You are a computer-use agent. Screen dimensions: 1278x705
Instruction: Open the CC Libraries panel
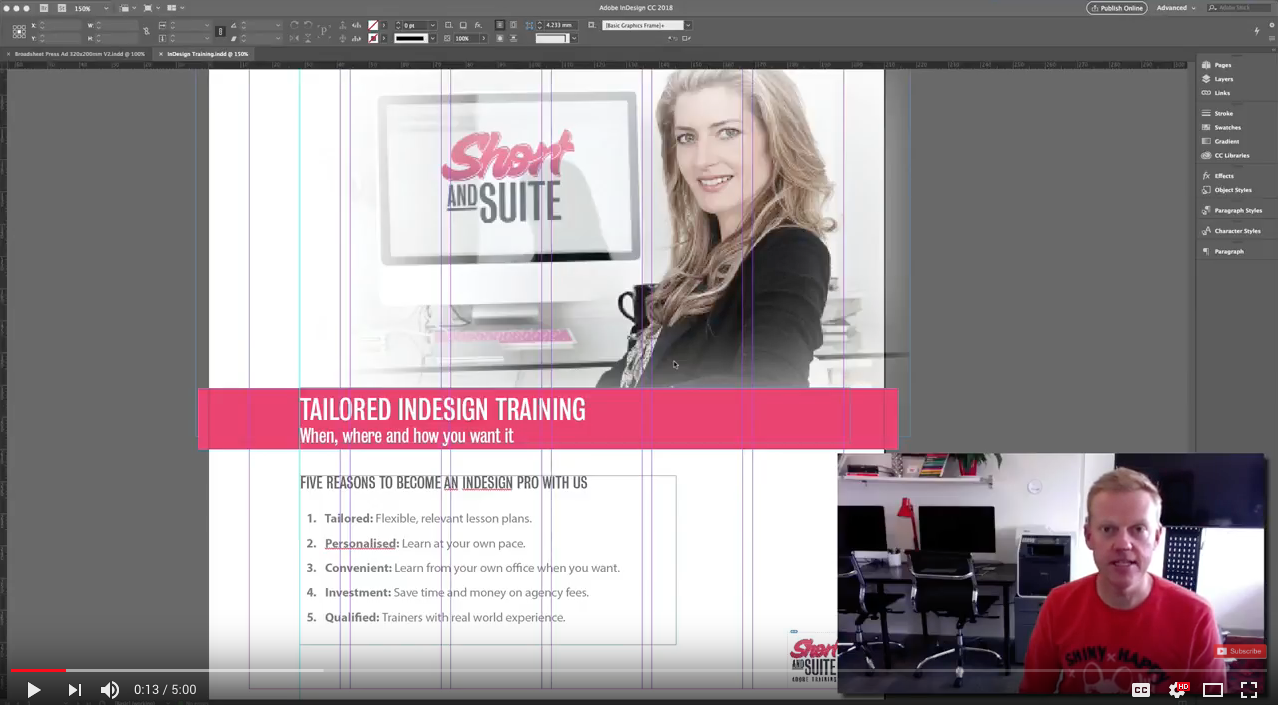[1231, 155]
